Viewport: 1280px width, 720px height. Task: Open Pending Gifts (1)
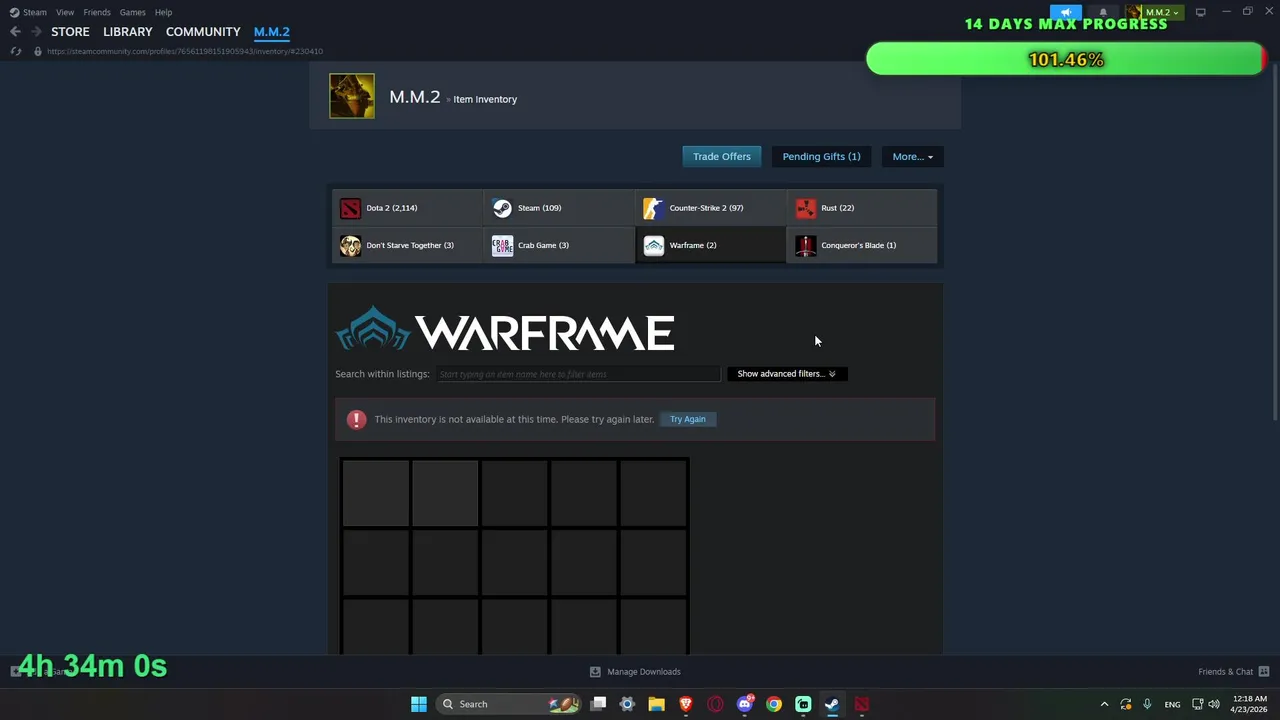pyautogui.click(x=821, y=156)
